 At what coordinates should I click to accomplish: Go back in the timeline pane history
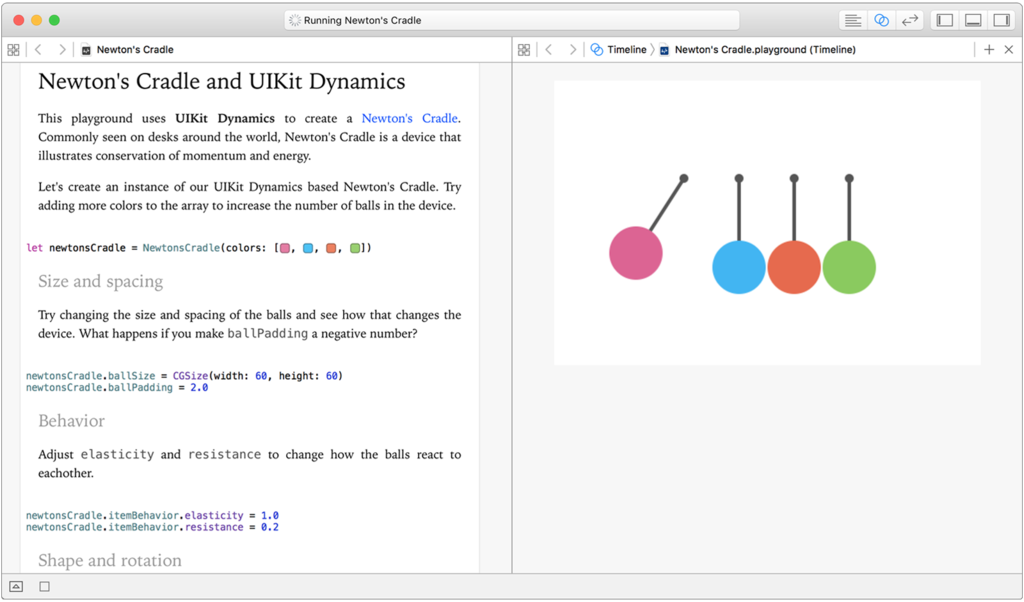point(549,50)
